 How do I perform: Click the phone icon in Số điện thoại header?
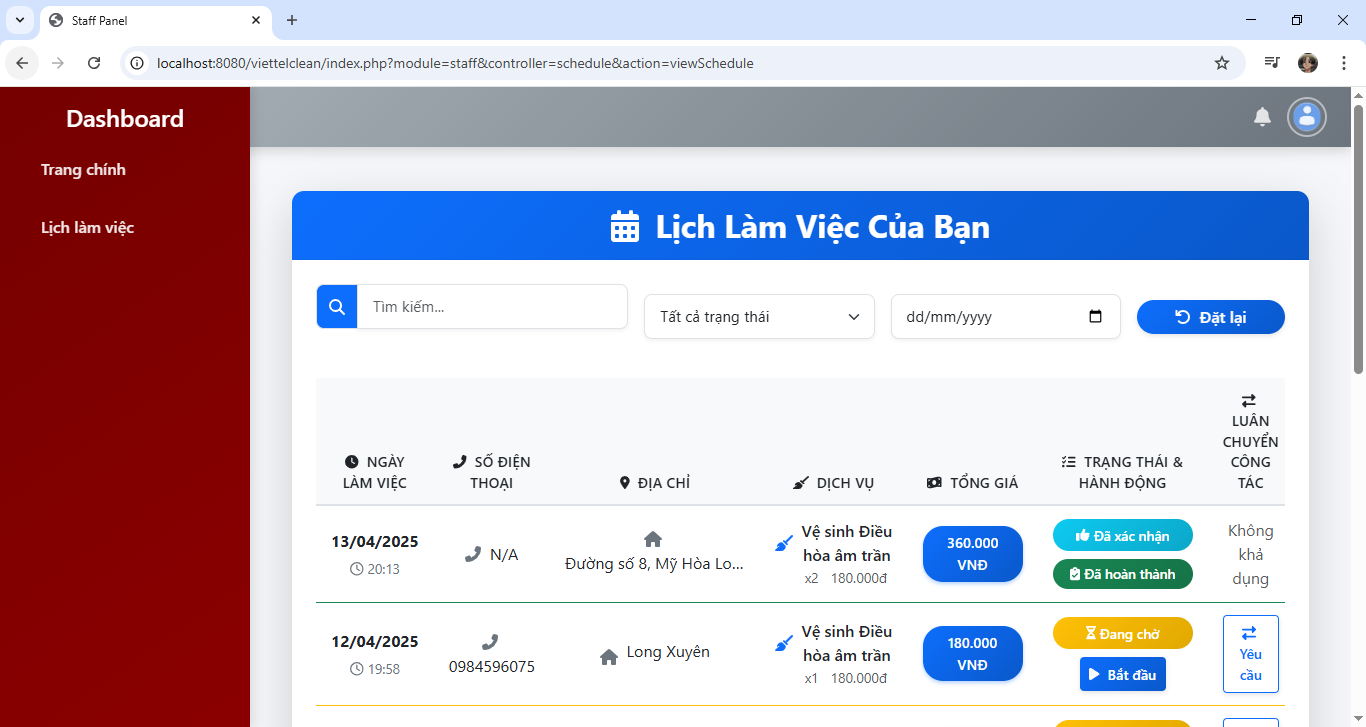coord(460,462)
